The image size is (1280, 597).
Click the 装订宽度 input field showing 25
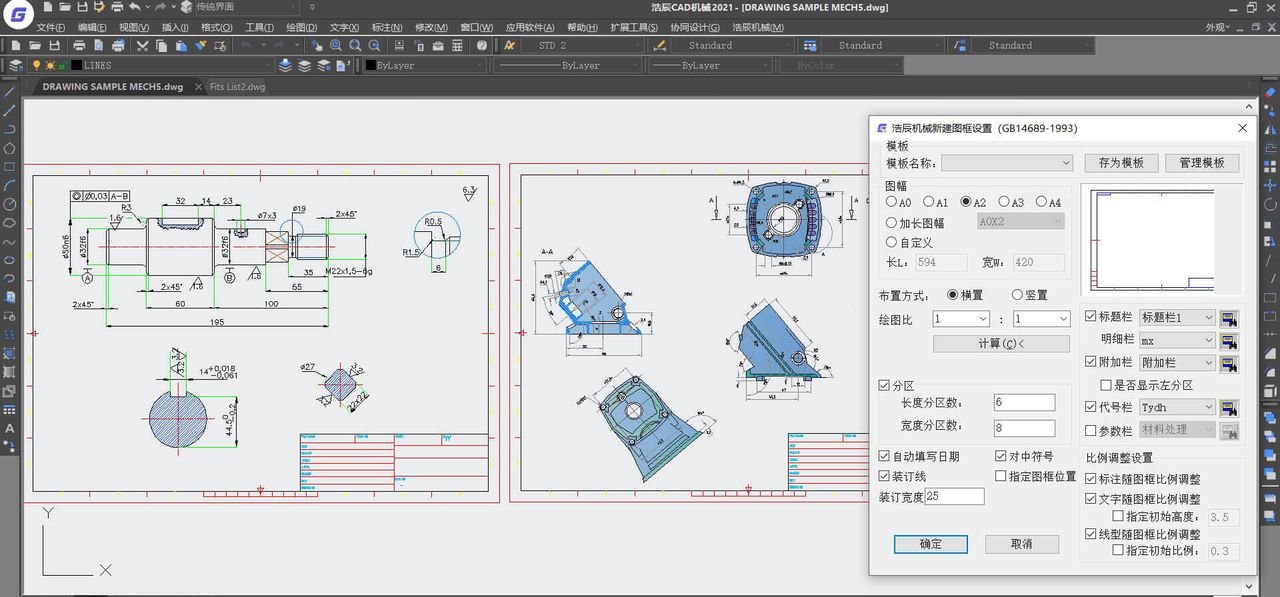[952, 496]
